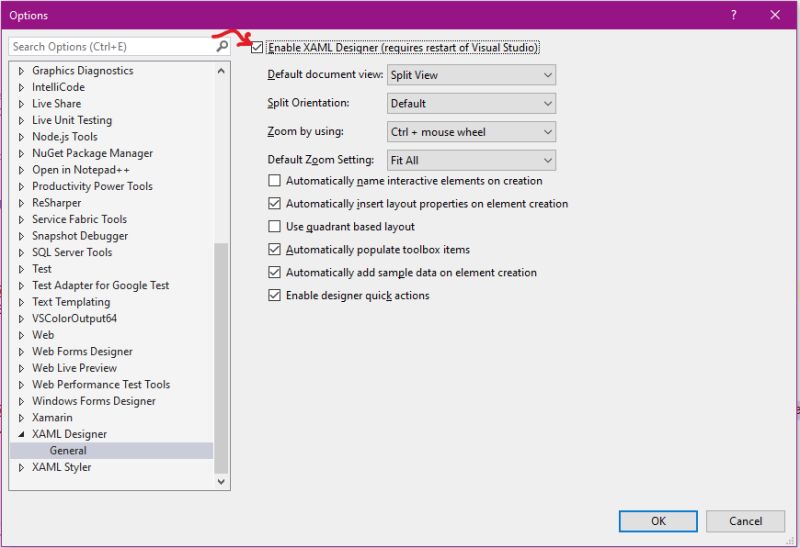Select the Test tree item
The width and height of the screenshot is (800, 548).
42,269
